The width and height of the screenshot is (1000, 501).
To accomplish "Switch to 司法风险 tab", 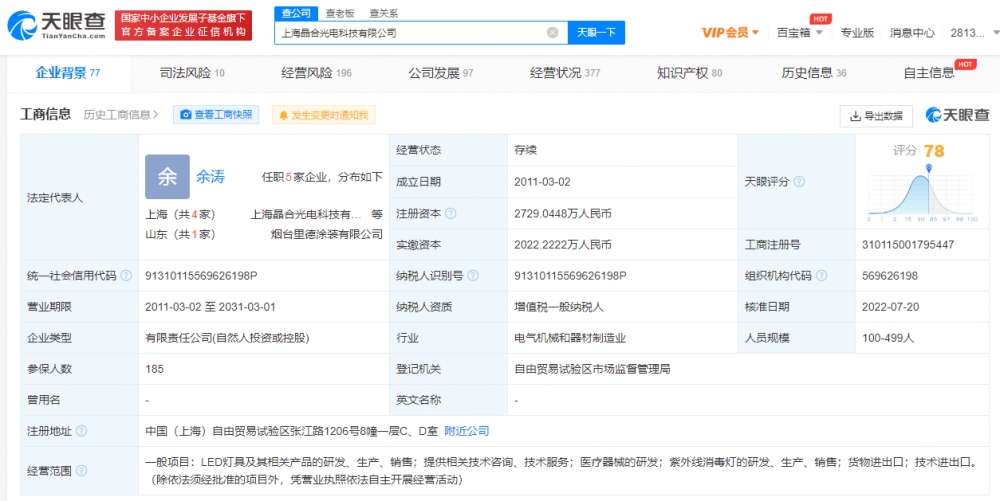I will tap(192, 73).
